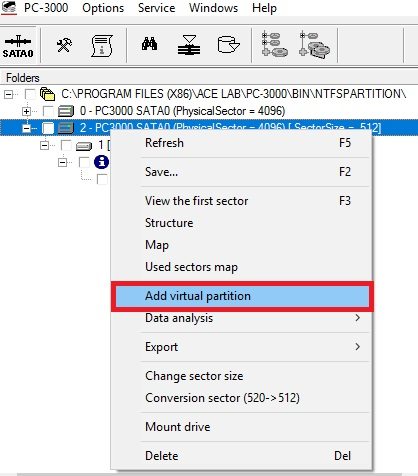Open the crossed tools utilities icon

point(64,45)
